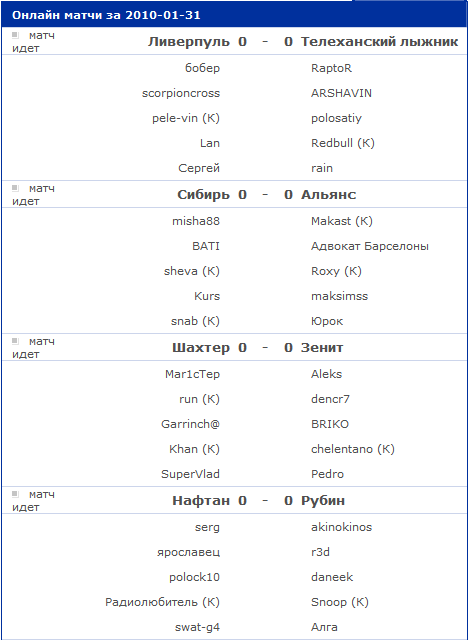This screenshot has width=470, height=640.
Task: Select Зенит team name
Action: pyautogui.click(x=322, y=348)
